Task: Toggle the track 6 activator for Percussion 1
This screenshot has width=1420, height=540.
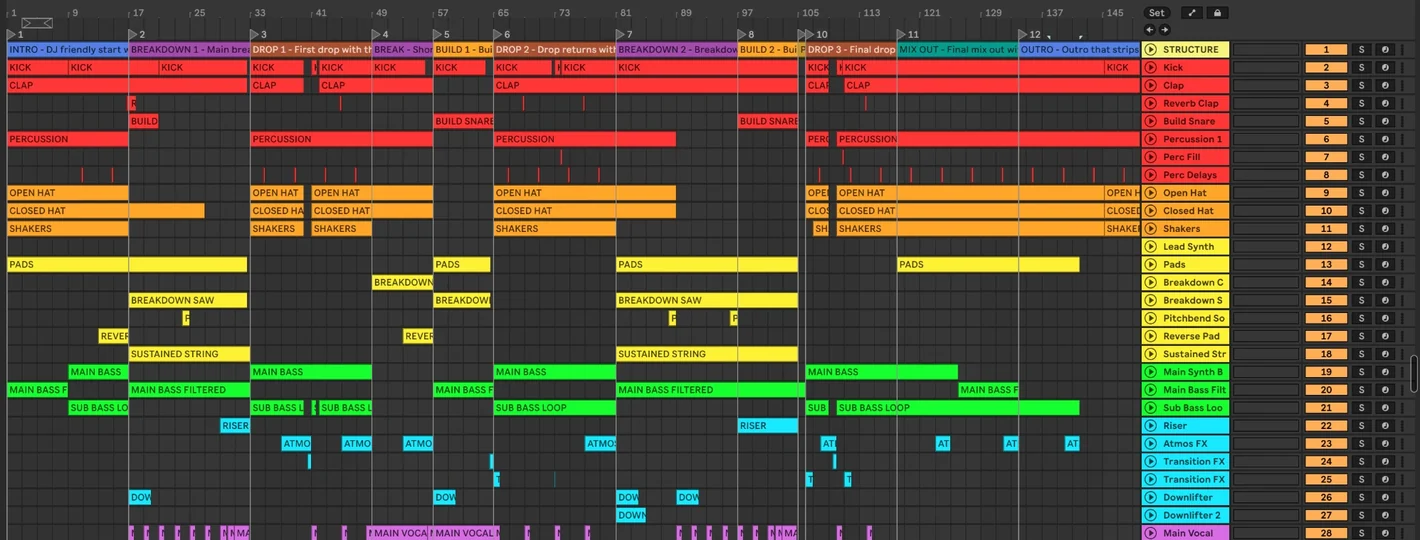Action: (1326, 139)
